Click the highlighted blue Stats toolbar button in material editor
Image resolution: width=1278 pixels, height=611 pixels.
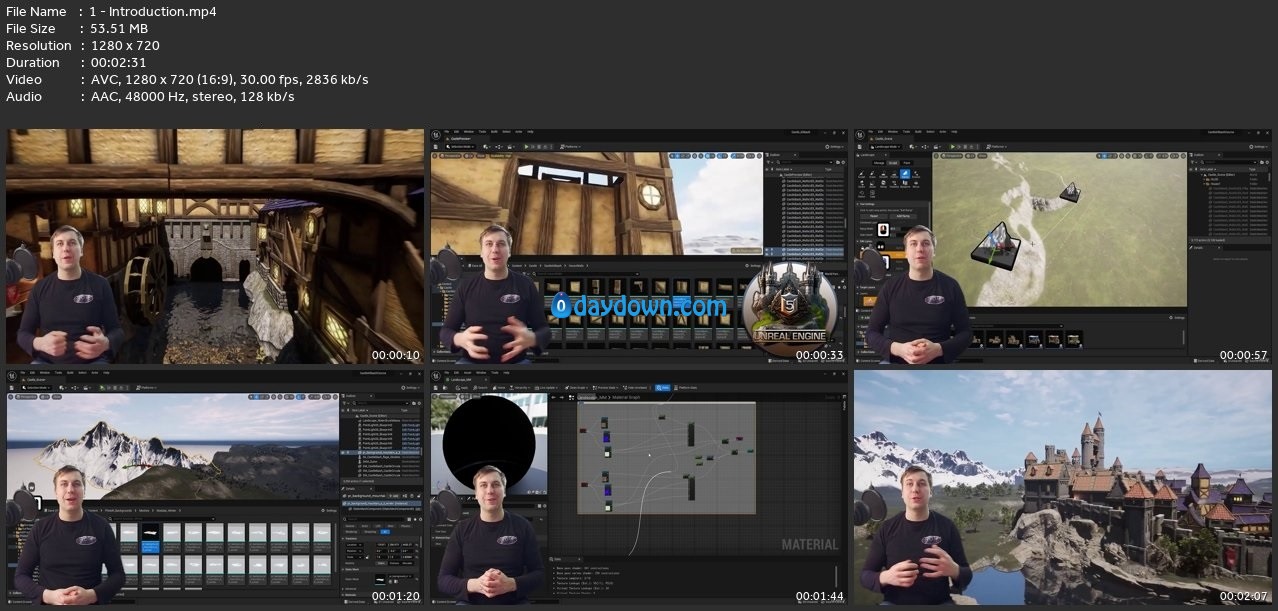tap(662, 387)
